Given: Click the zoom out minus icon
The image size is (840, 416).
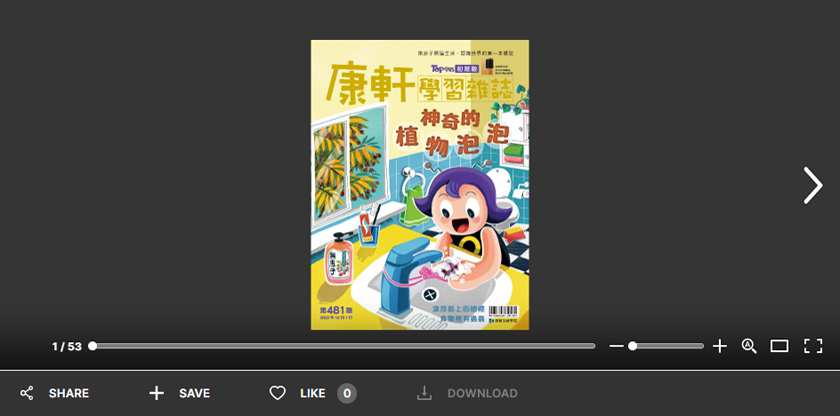Looking at the screenshot, I should coord(616,346).
